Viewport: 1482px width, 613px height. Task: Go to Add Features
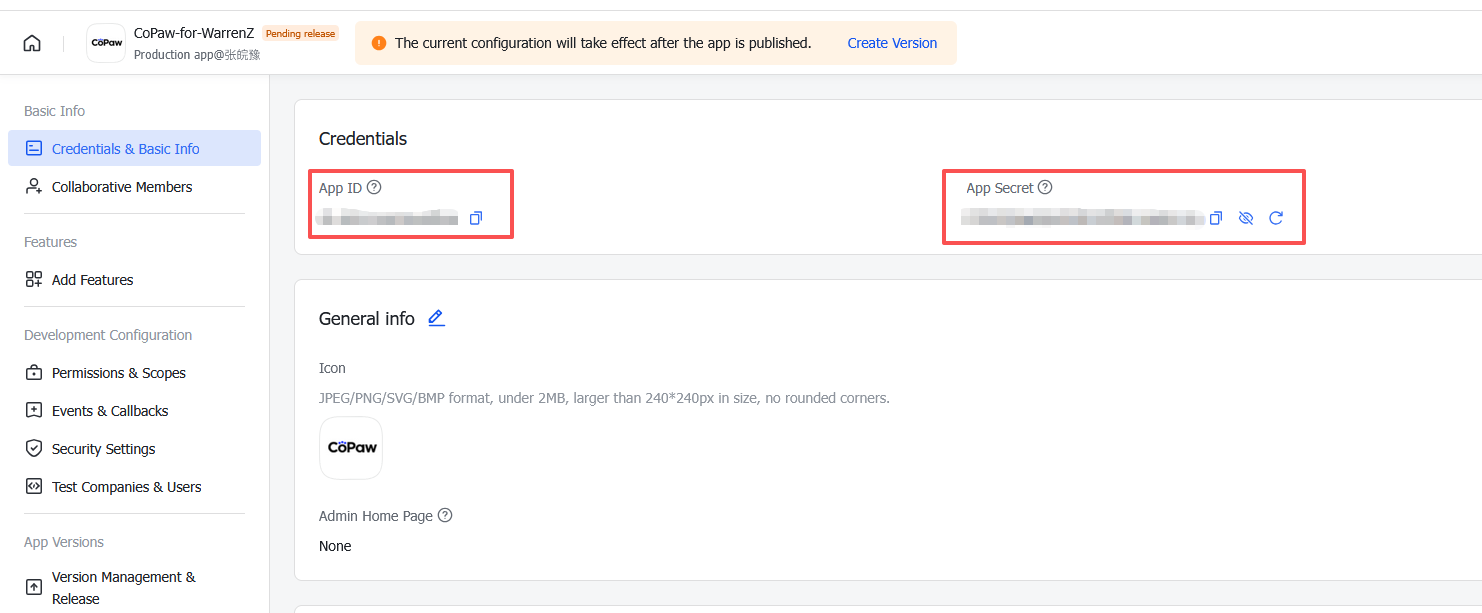pyautogui.click(x=92, y=280)
